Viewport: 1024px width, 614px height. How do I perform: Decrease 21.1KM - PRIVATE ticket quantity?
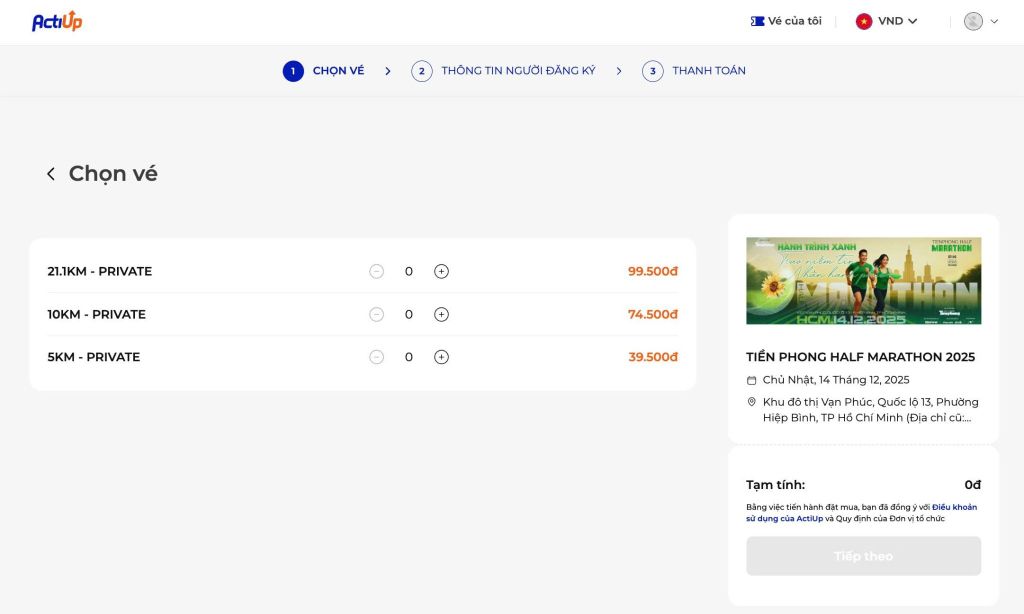(x=376, y=271)
